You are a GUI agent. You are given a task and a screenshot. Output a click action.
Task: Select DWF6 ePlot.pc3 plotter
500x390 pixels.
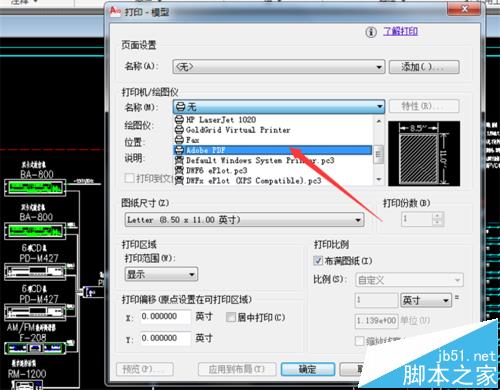(272, 171)
